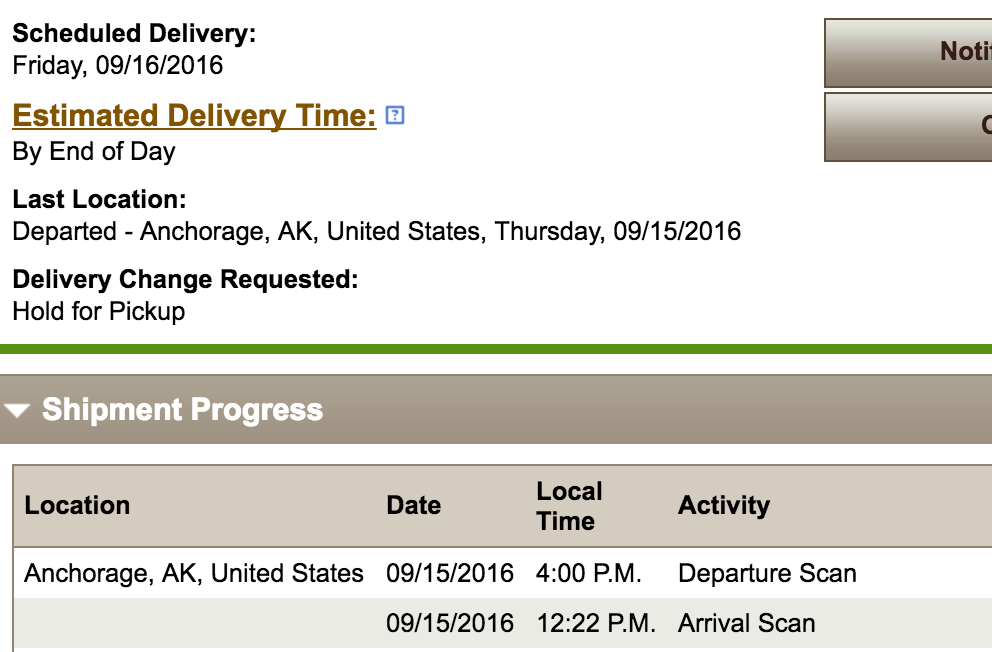Click the Local Time column header
This screenshot has height=652, width=992.
coord(569,506)
